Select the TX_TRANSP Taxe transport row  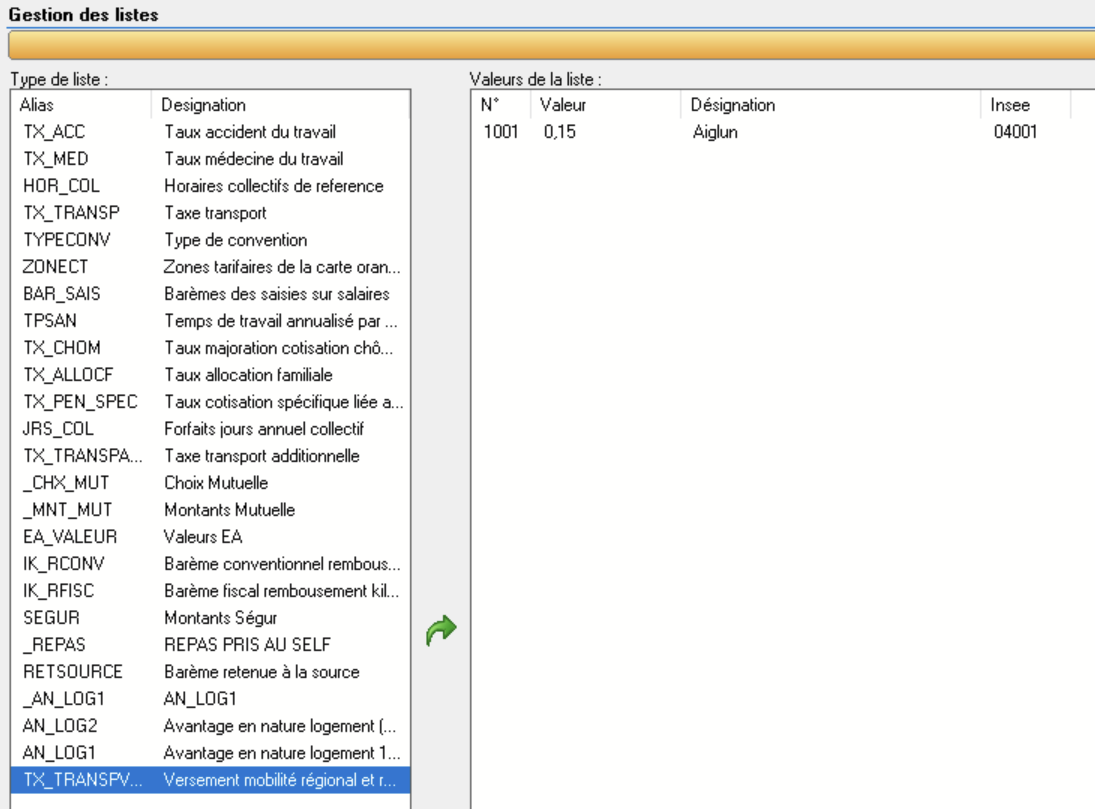pos(211,213)
